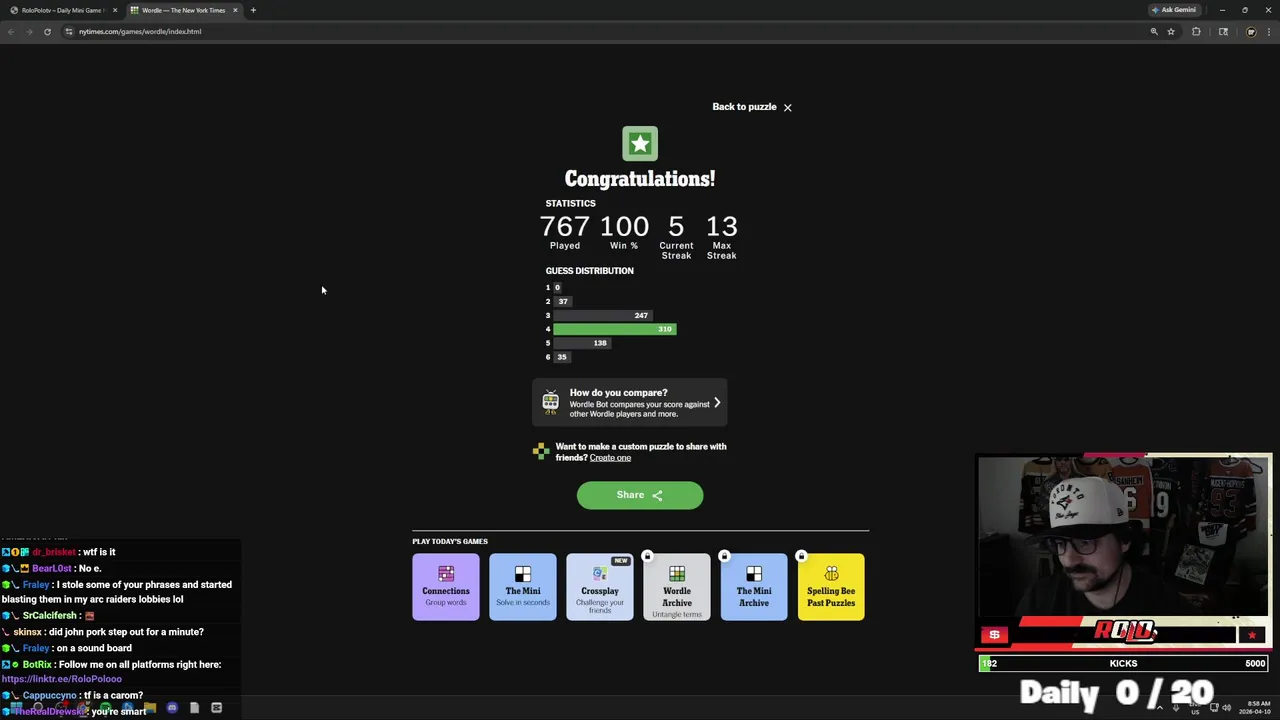Bookmark this page with the star icon
1280x720 pixels.
click(1171, 31)
